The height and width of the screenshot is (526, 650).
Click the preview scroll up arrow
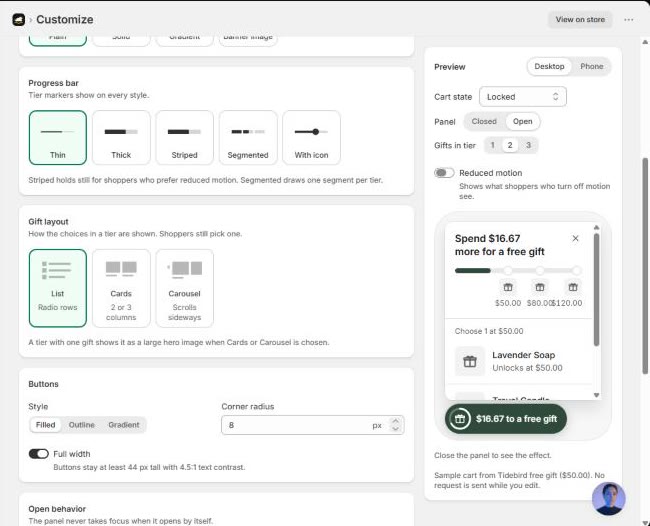pos(597,228)
